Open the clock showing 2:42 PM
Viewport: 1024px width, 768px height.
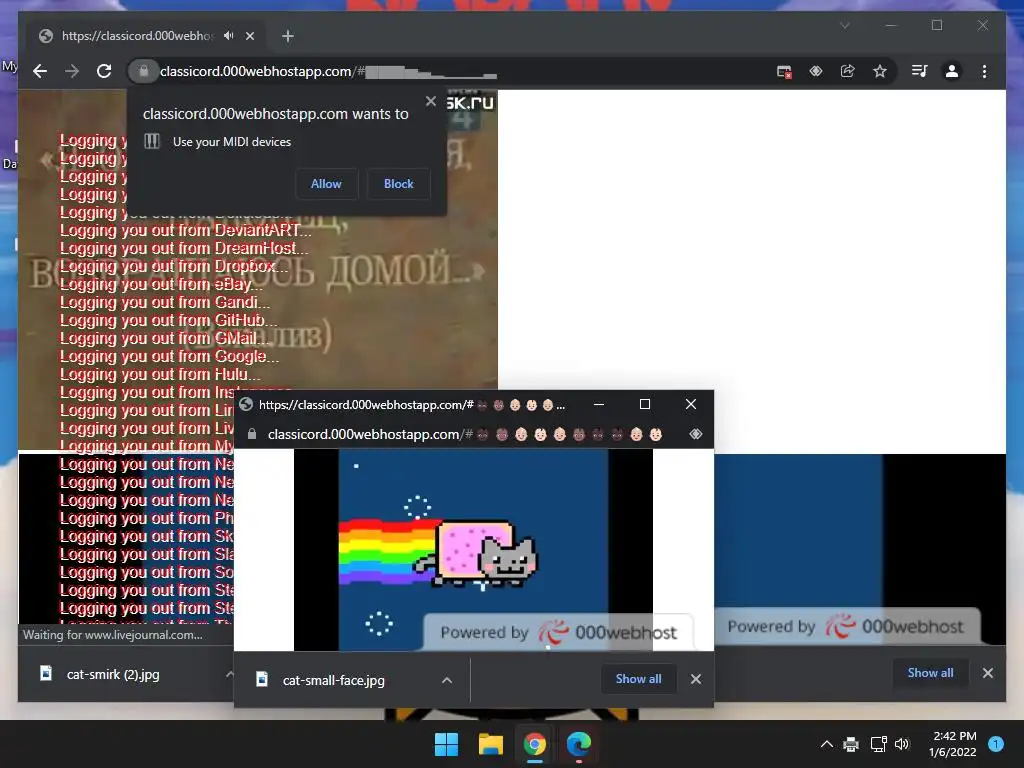point(953,744)
